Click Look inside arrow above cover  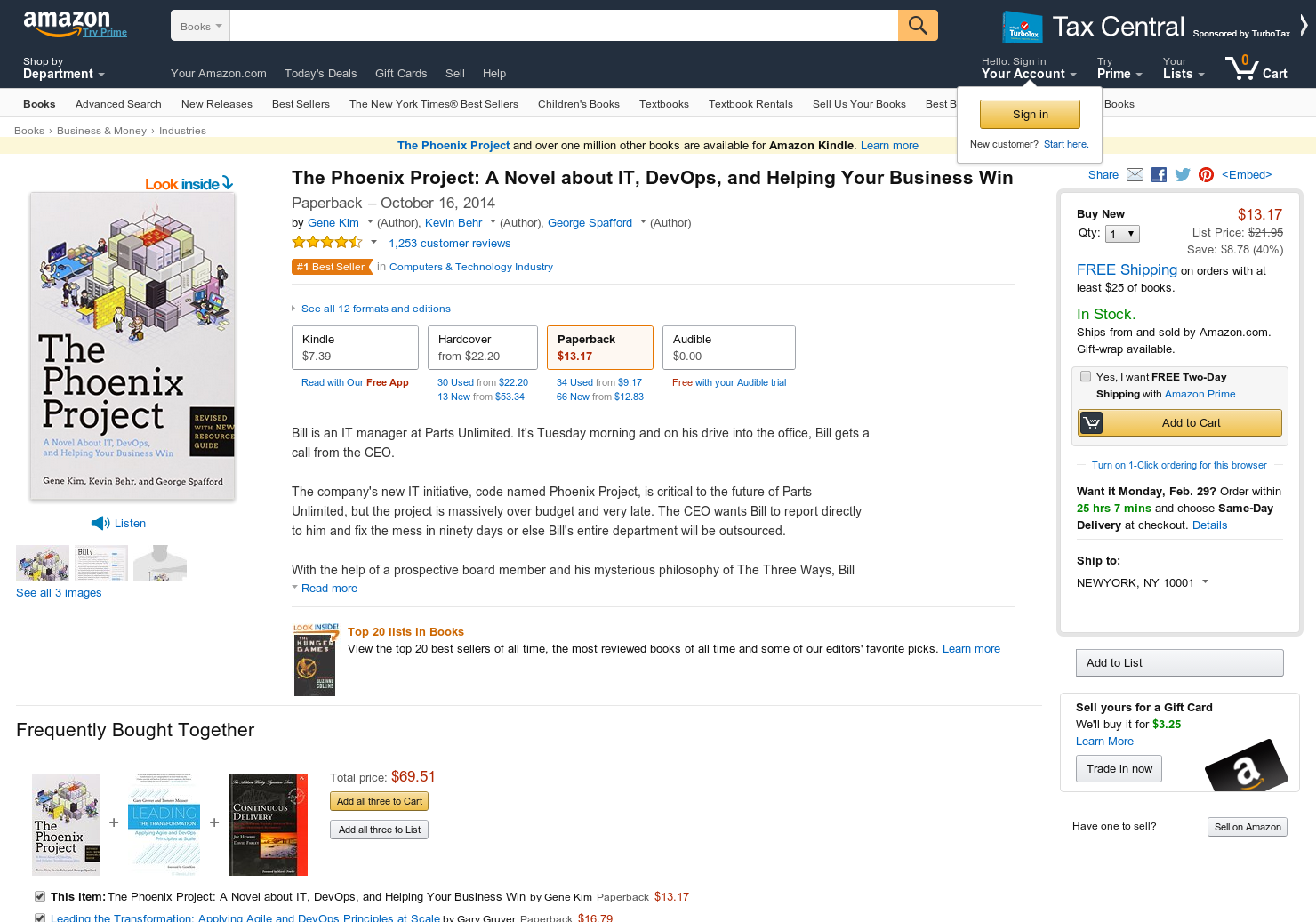pos(228,182)
